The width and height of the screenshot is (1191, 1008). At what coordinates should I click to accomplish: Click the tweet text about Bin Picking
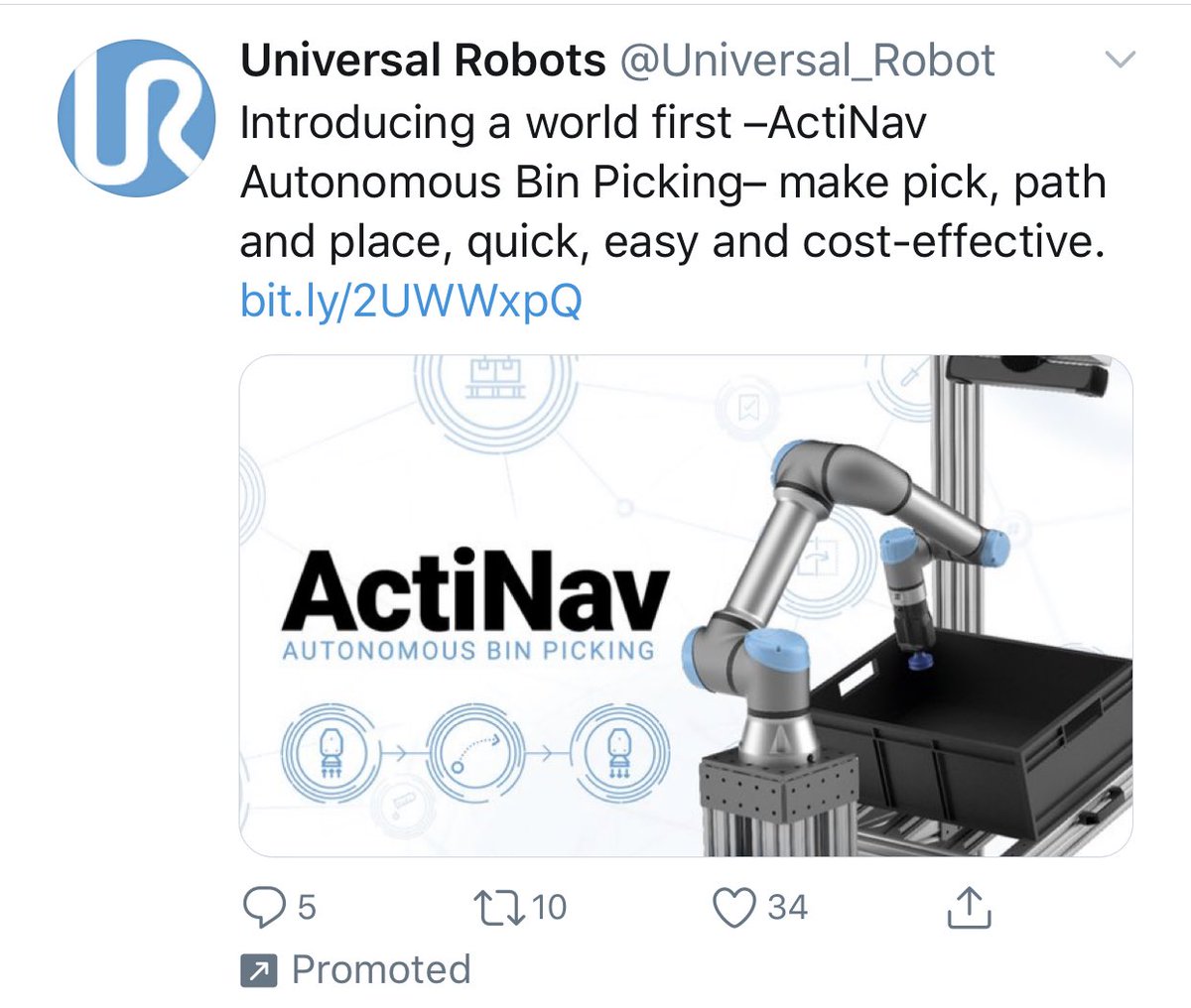pyautogui.click(x=673, y=183)
